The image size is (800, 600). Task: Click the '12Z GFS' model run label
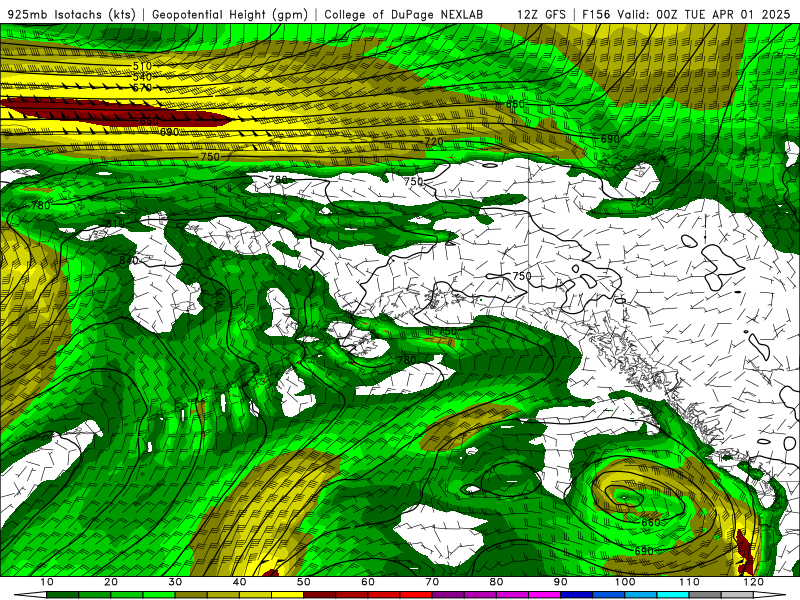[x=541, y=14]
